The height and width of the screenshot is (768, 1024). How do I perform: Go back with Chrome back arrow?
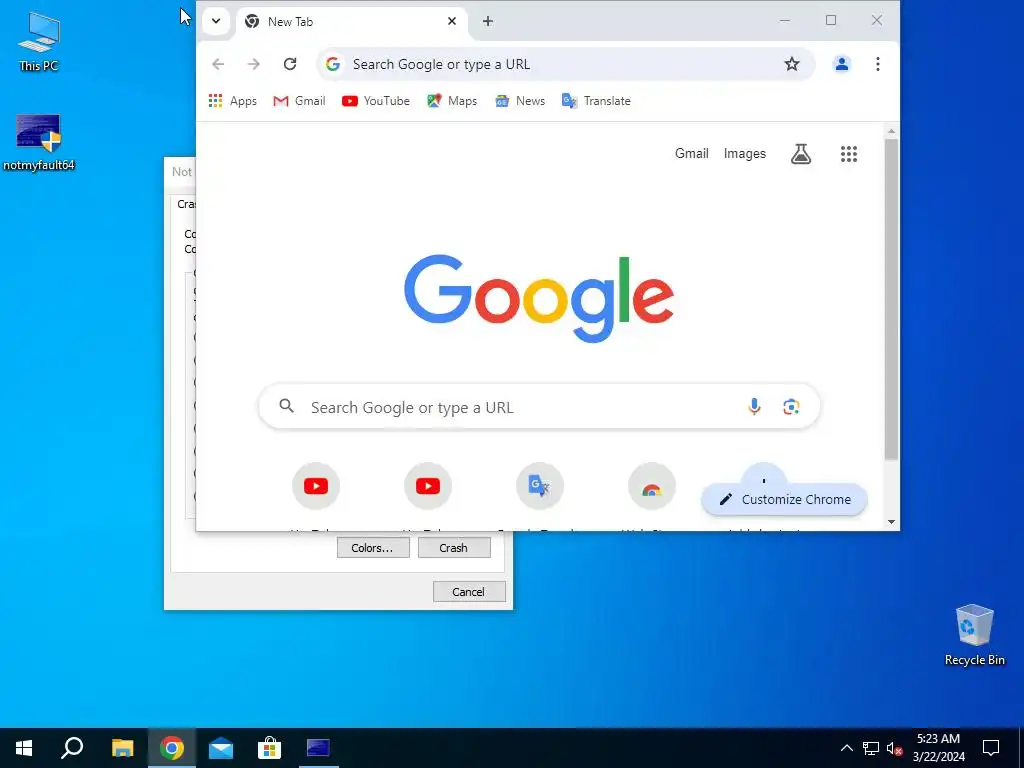(218, 64)
